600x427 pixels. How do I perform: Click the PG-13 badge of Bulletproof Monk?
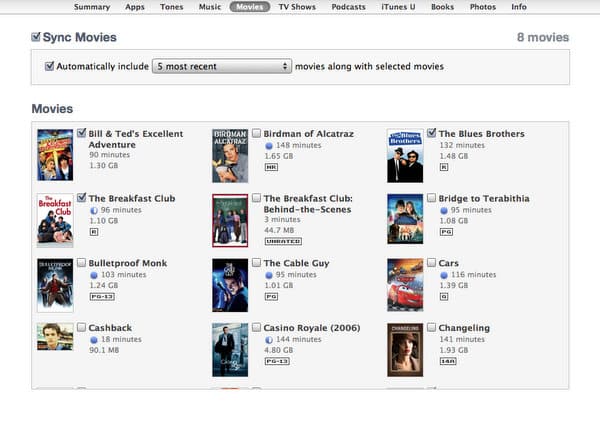click(x=102, y=297)
